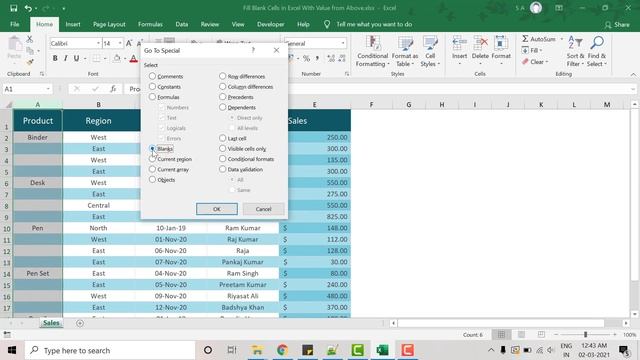Toggle Underline formatting
The image size is (640, 360).
[76, 58]
